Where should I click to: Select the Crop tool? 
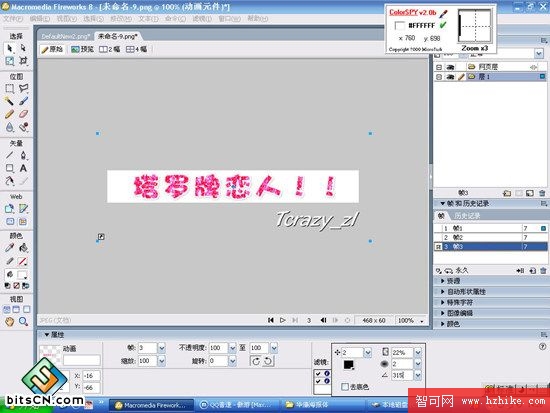pyautogui.click(x=23, y=61)
